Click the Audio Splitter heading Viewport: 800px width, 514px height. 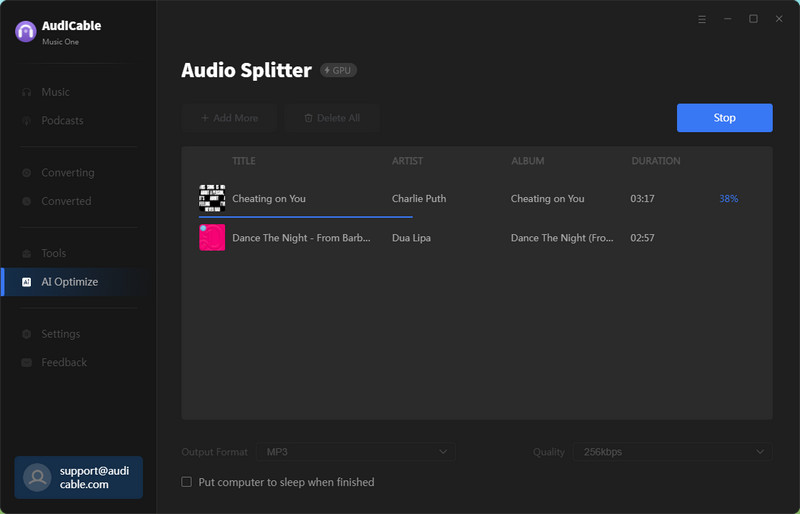coord(246,70)
